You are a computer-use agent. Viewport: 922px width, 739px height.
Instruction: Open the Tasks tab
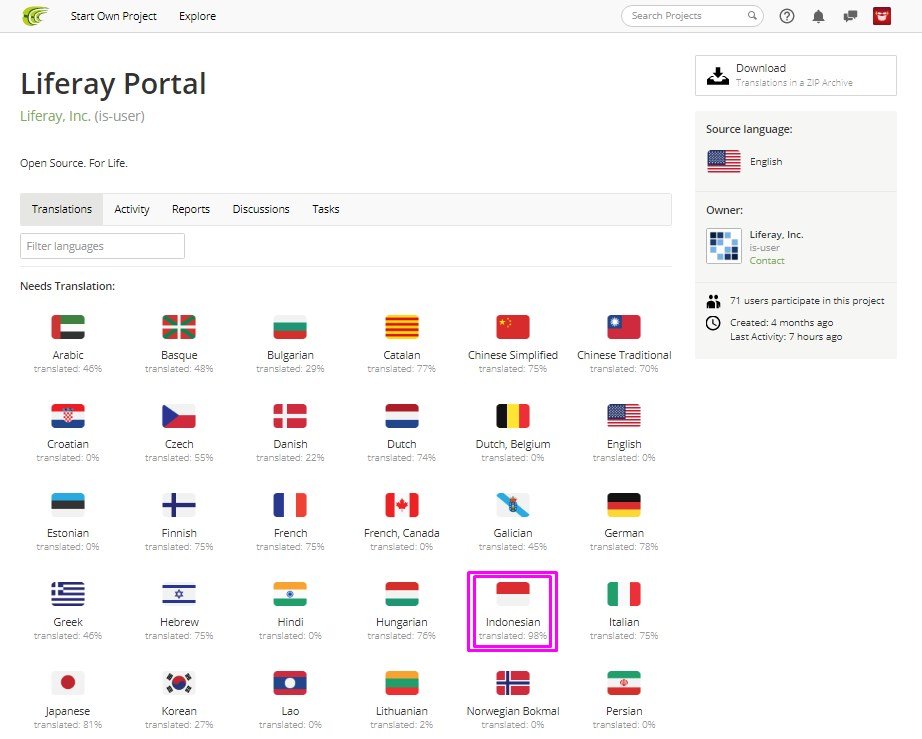click(x=326, y=209)
